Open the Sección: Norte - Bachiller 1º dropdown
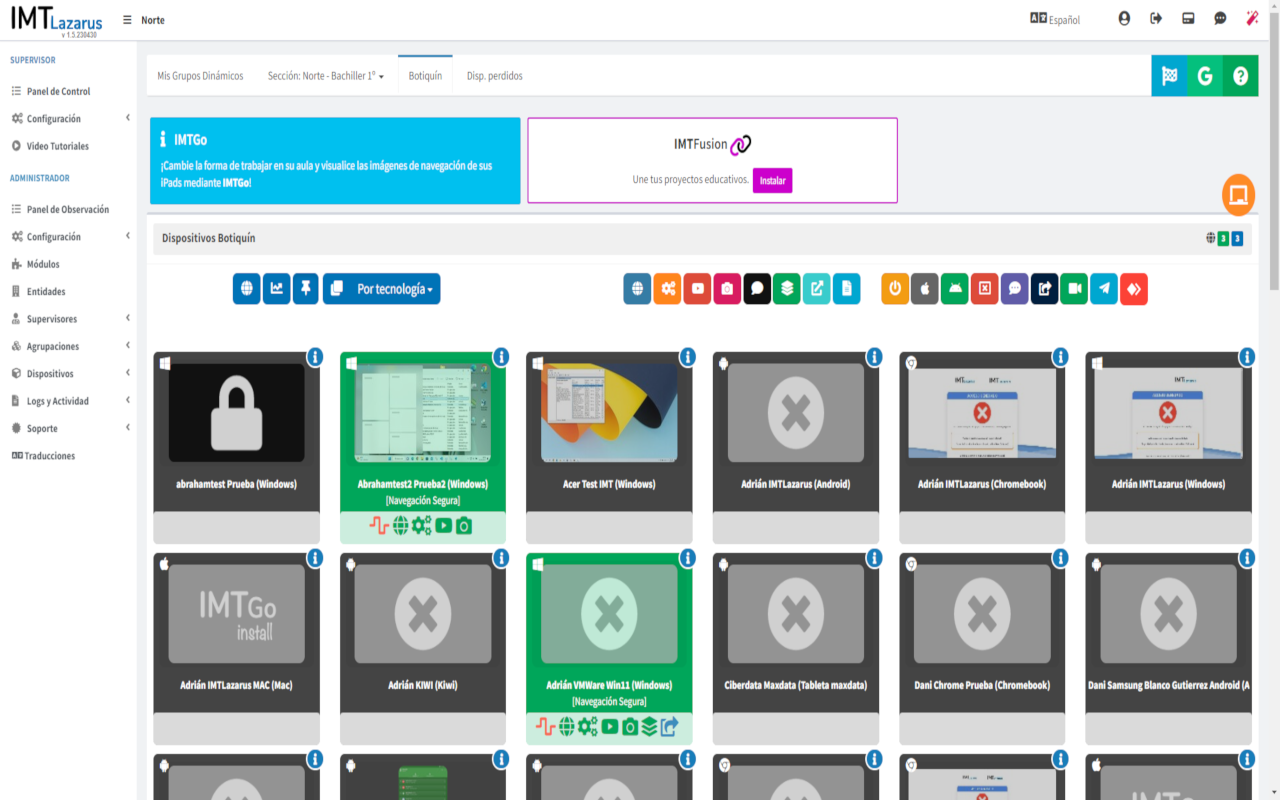The width and height of the screenshot is (1280, 800). pos(325,76)
